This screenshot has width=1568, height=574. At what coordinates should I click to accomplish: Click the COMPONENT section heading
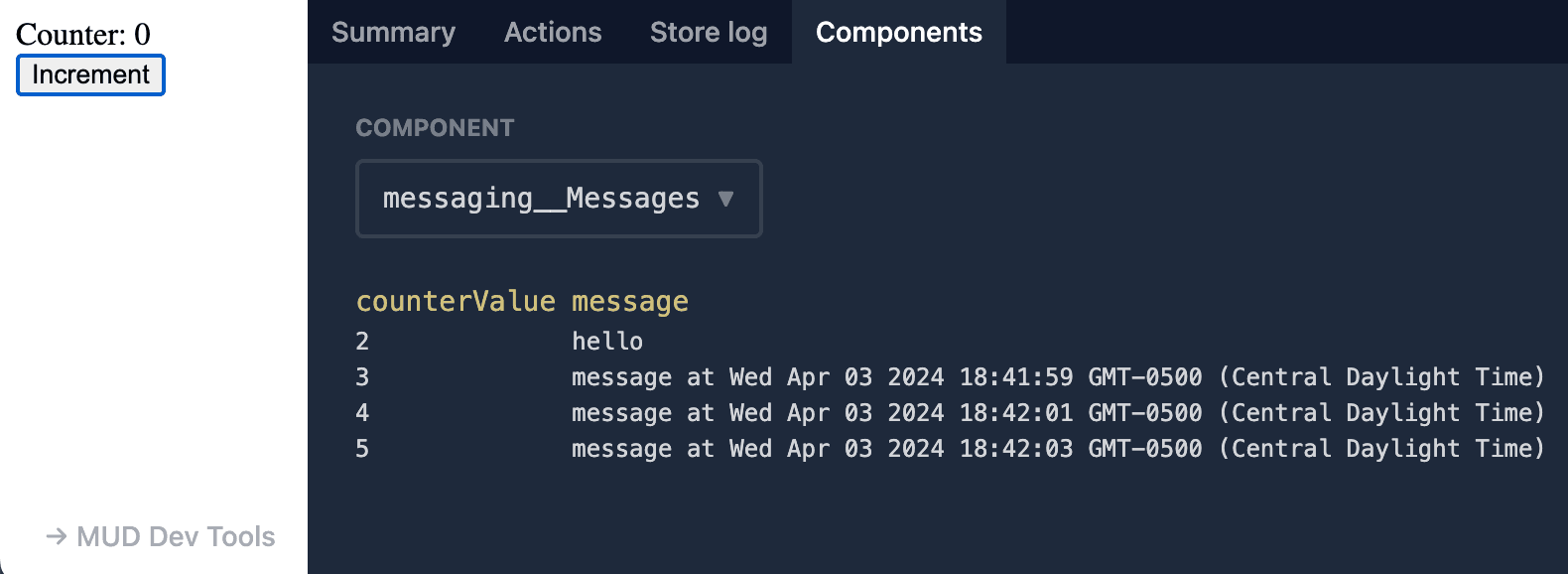point(435,127)
